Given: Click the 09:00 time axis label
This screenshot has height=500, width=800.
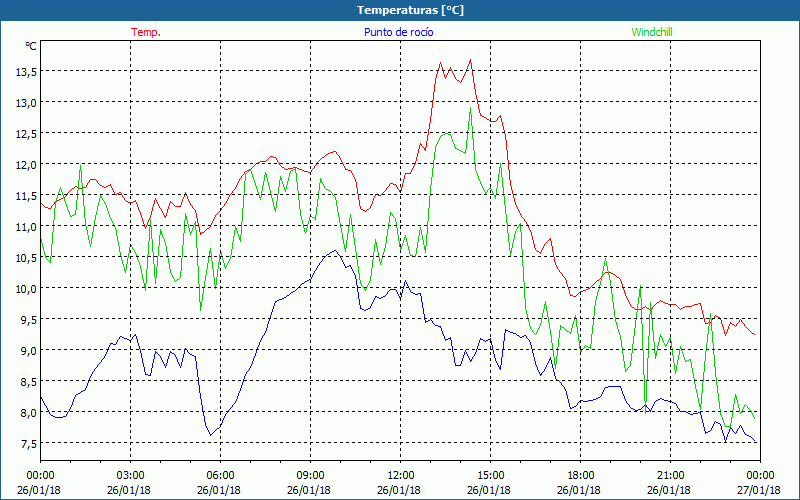Looking at the screenshot, I should [x=310, y=475].
